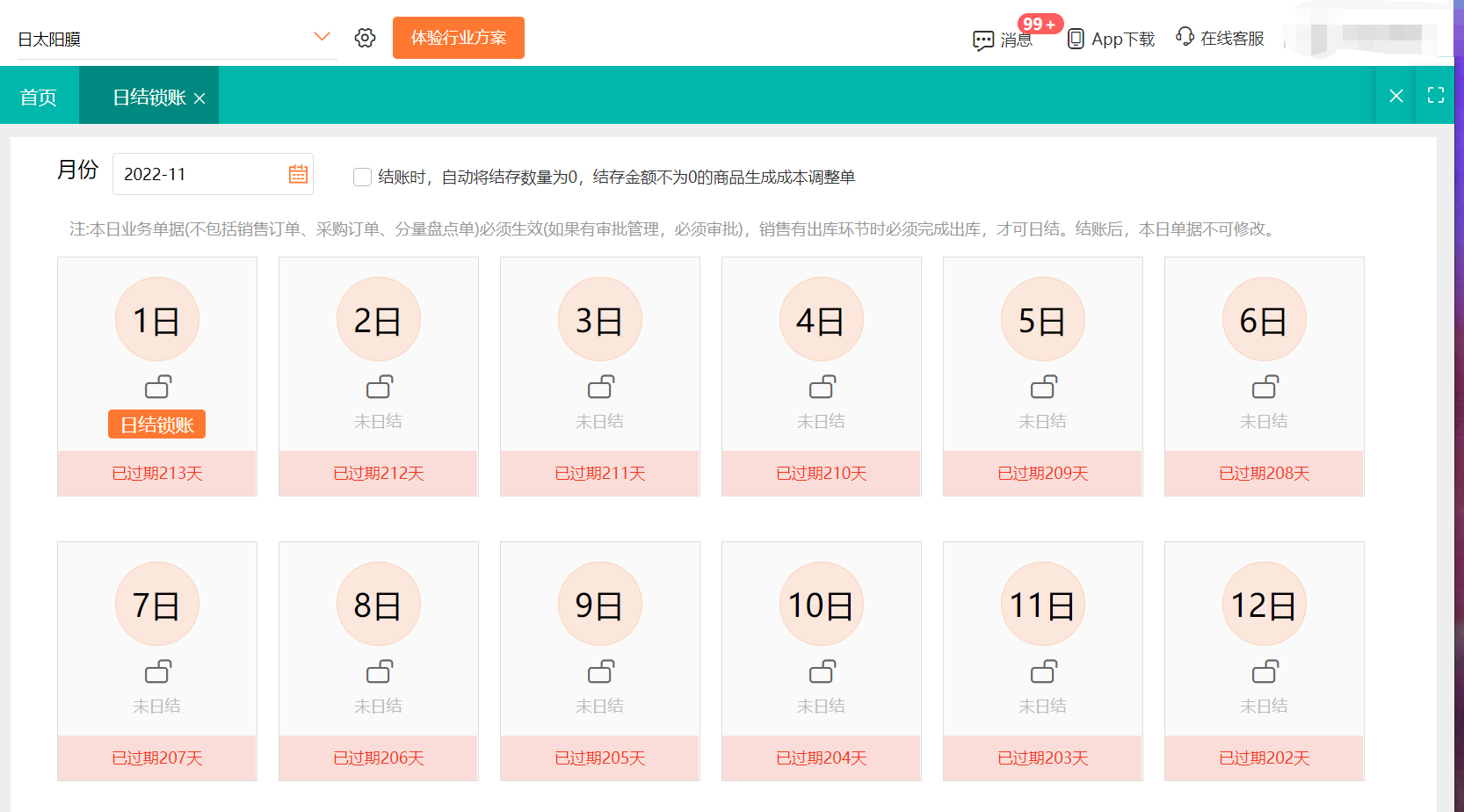1464x812 pixels.
Task: Enable the 结账时 auto-adjustment checkbox
Action: click(x=361, y=177)
